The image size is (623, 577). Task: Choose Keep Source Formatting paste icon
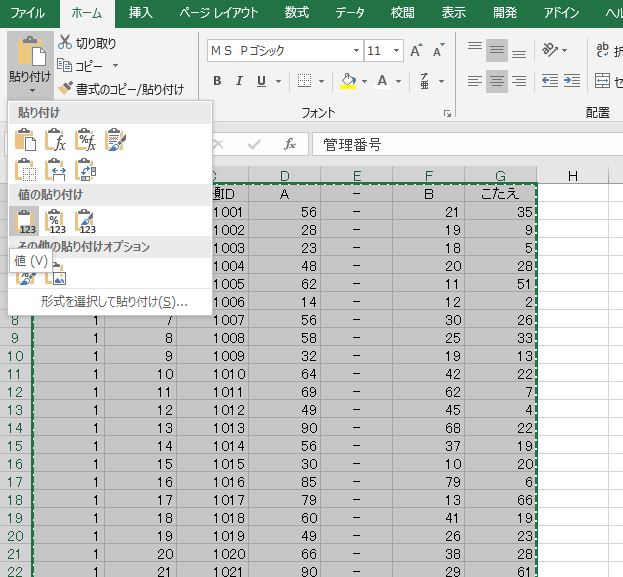115,140
